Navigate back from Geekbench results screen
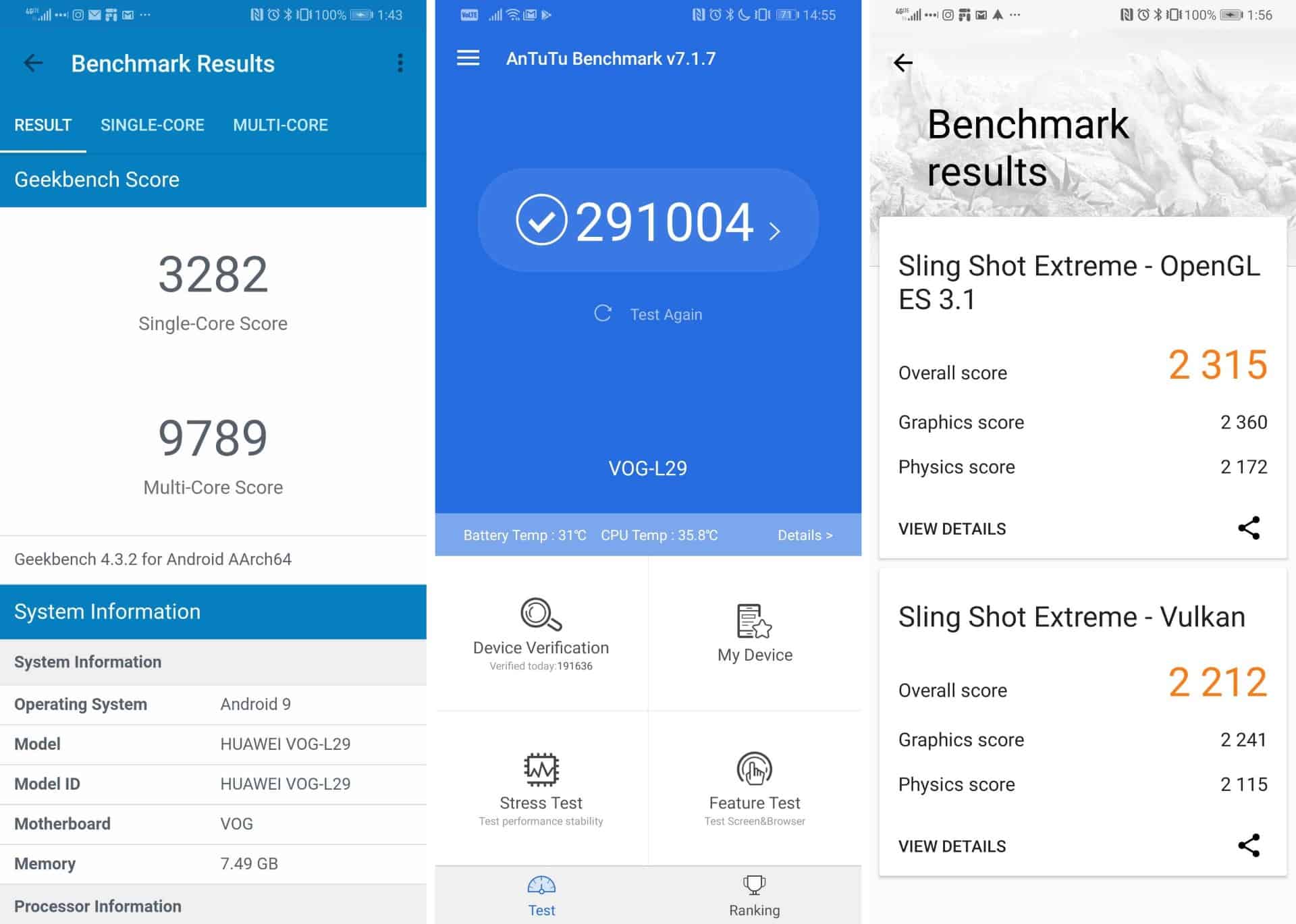 pyautogui.click(x=33, y=63)
